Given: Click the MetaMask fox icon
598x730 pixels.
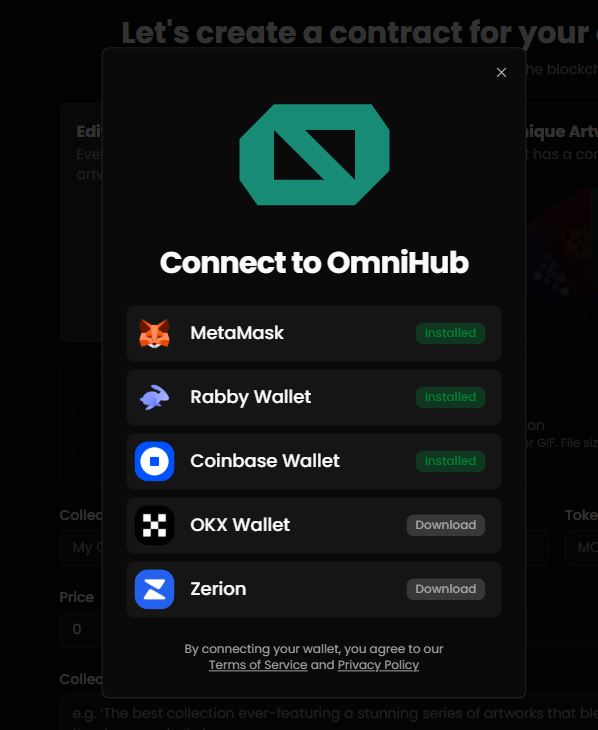Looking at the screenshot, I should [x=154, y=333].
